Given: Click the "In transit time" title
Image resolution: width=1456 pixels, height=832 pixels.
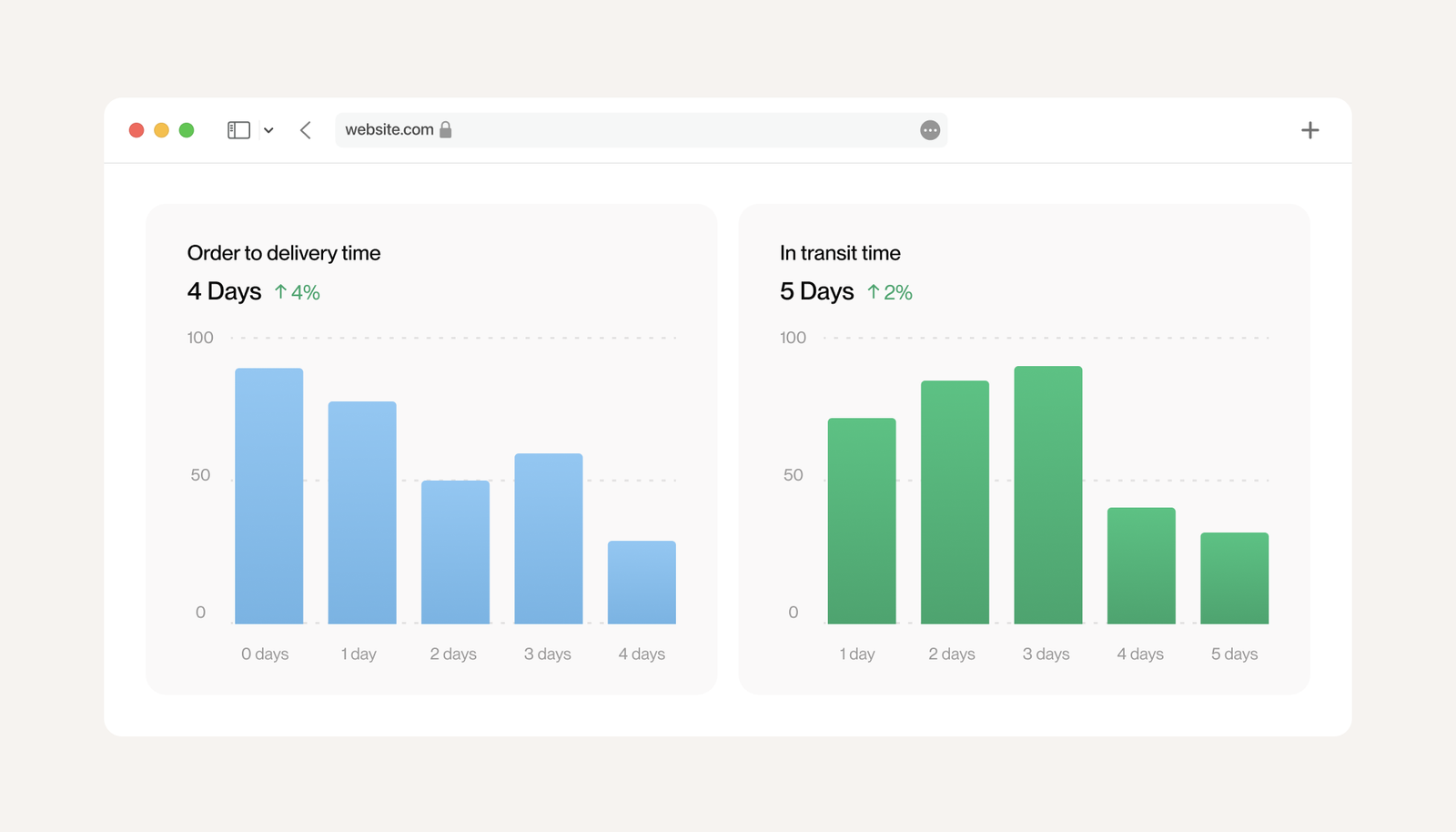Looking at the screenshot, I should point(840,253).
